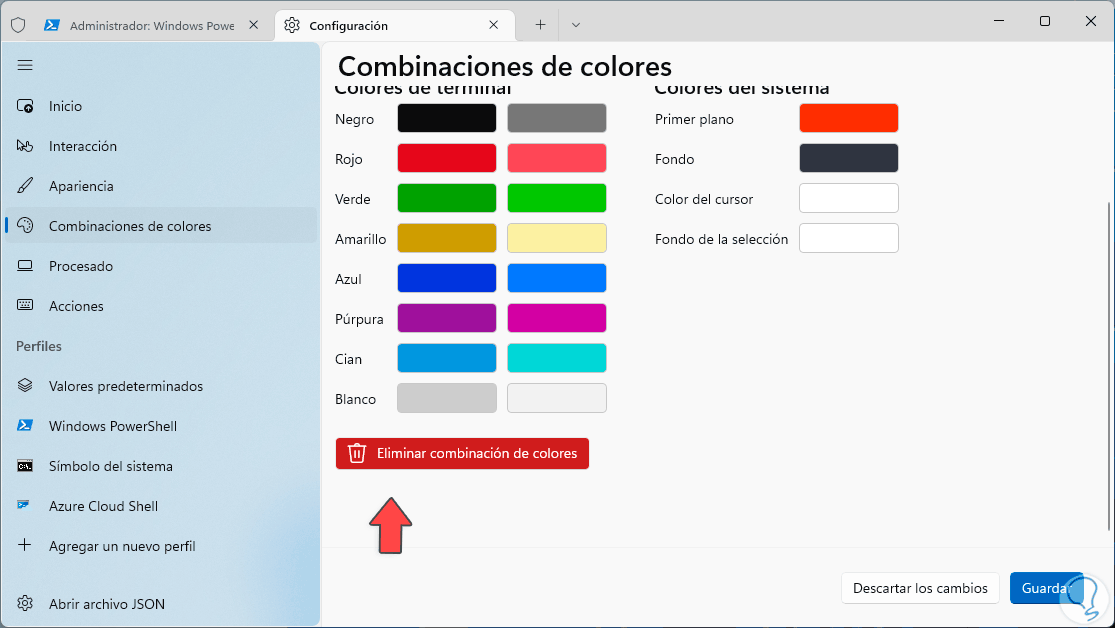Click the dark Rojo color swatch
This screenshot has height=628, width=1115.
coord(446,158)
